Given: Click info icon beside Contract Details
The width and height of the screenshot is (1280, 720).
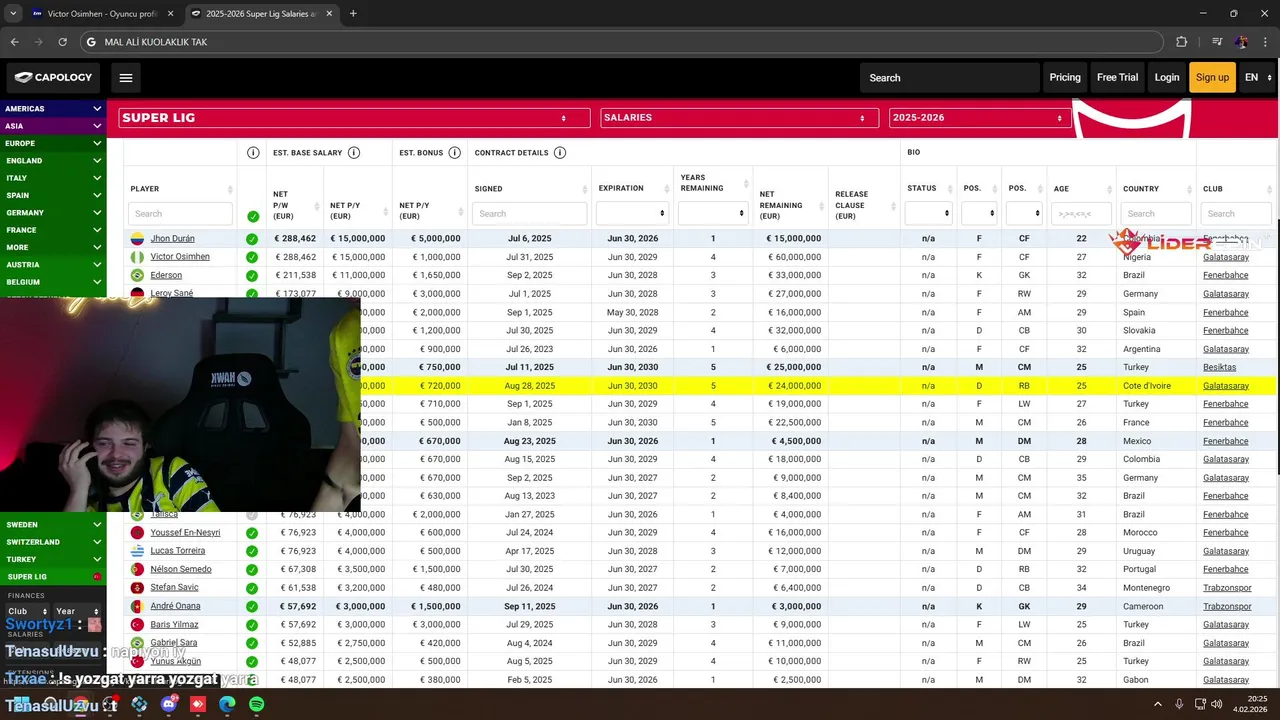Looking at the screenshot, I should point(560,153).
